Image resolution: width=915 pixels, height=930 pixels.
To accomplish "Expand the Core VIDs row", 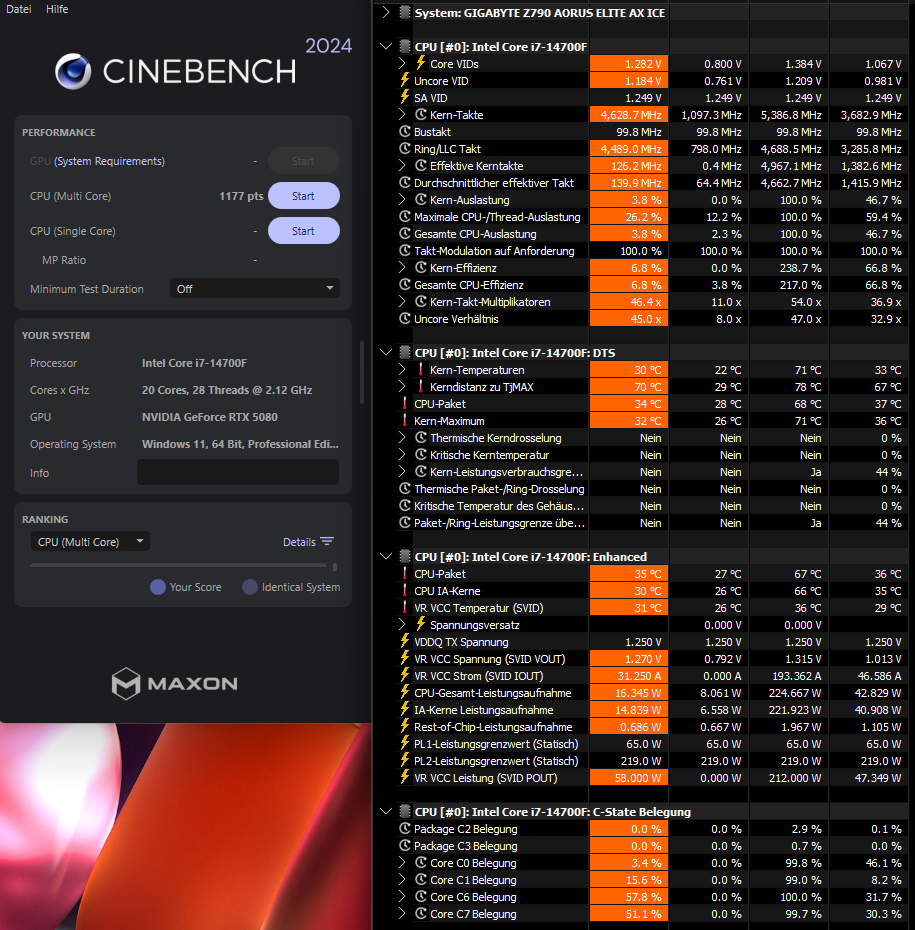I will coord(402,63).
